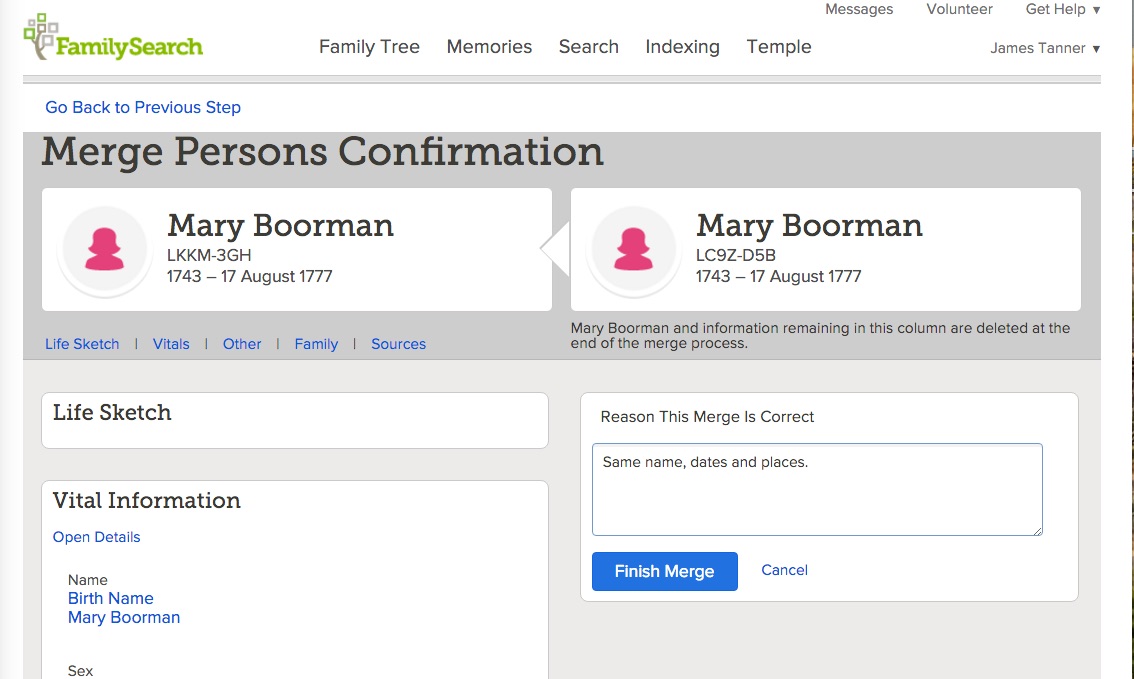The image size is (1134, 679).
Task: Open the Temple menu
Action: pyautogui.click(x=779, y=47)
